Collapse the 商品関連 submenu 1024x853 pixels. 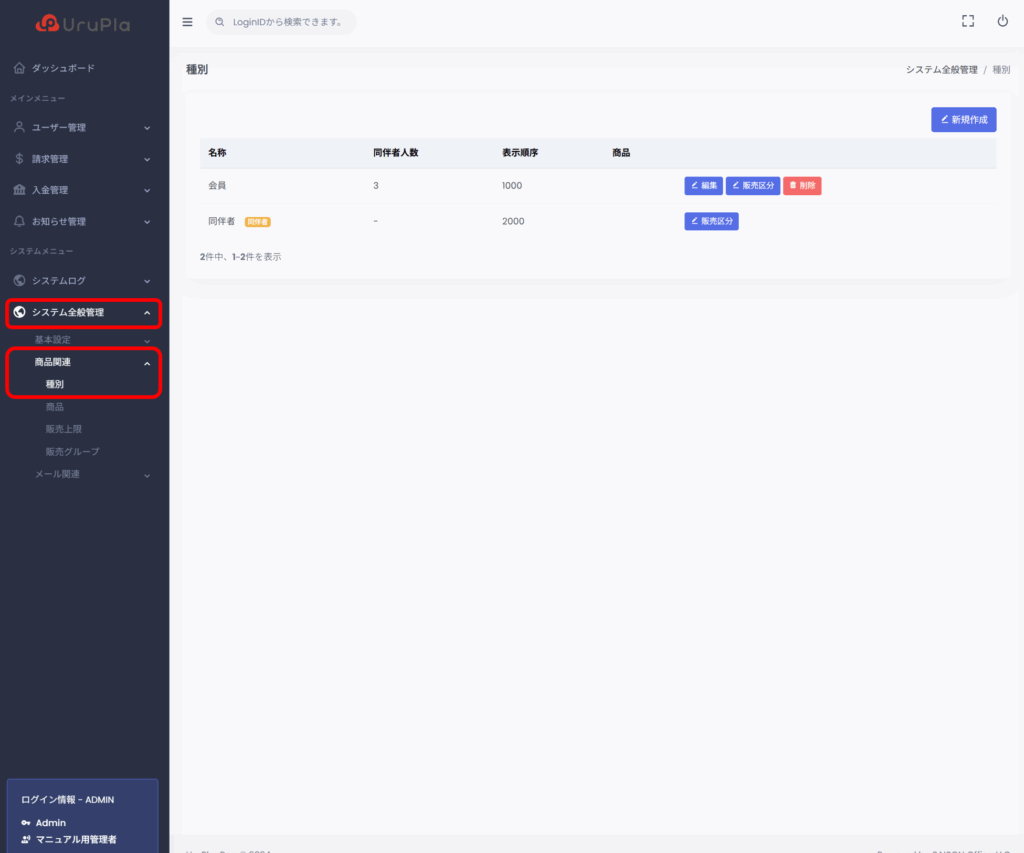pos(147,363)
